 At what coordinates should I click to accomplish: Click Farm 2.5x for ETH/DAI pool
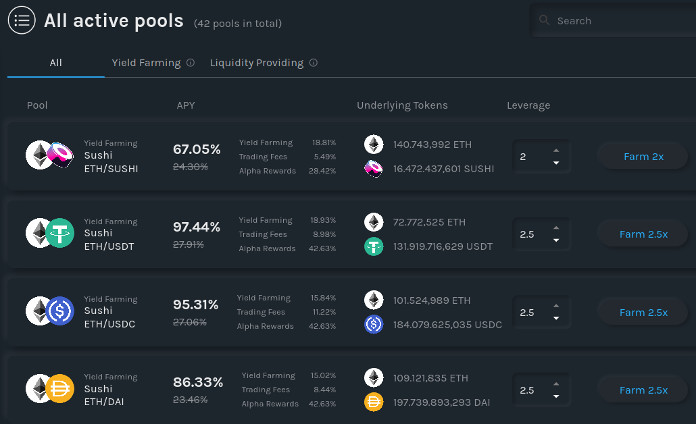(643, 390)
